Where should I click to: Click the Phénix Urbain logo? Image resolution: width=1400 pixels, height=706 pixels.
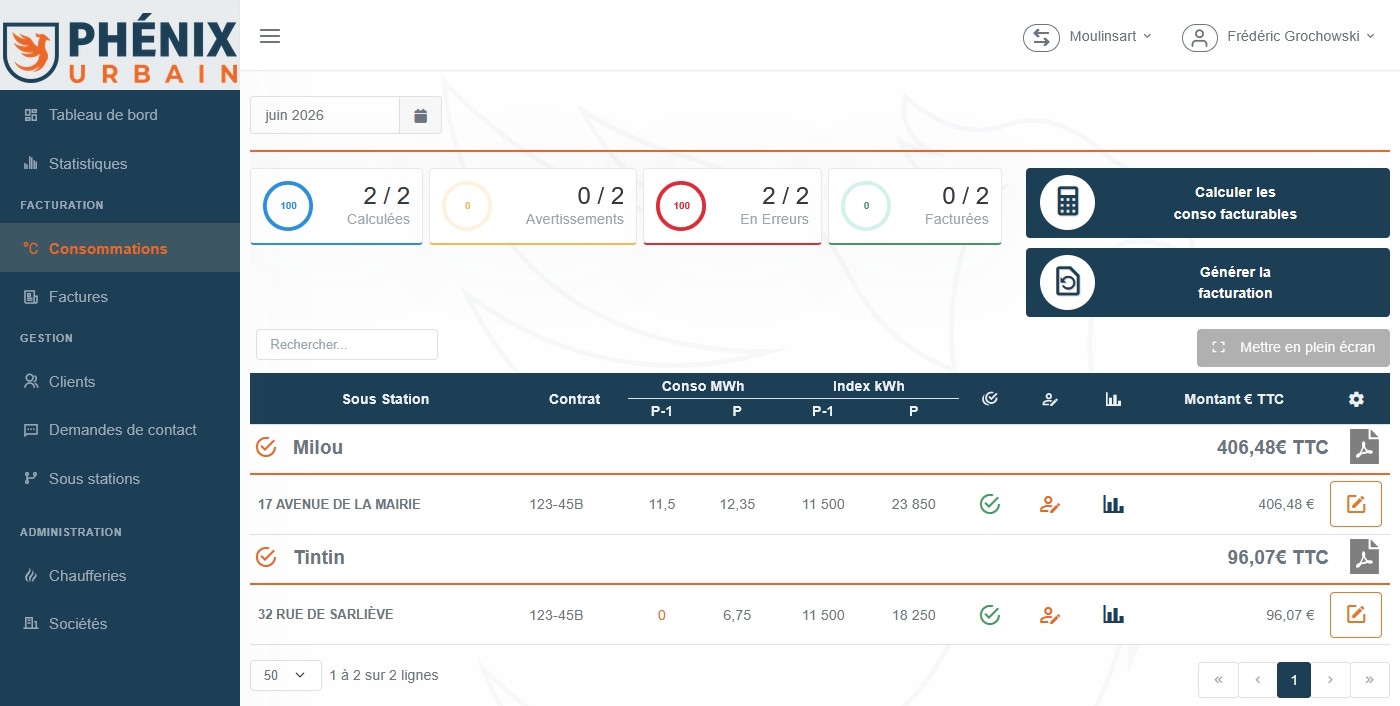pos(120,45)
